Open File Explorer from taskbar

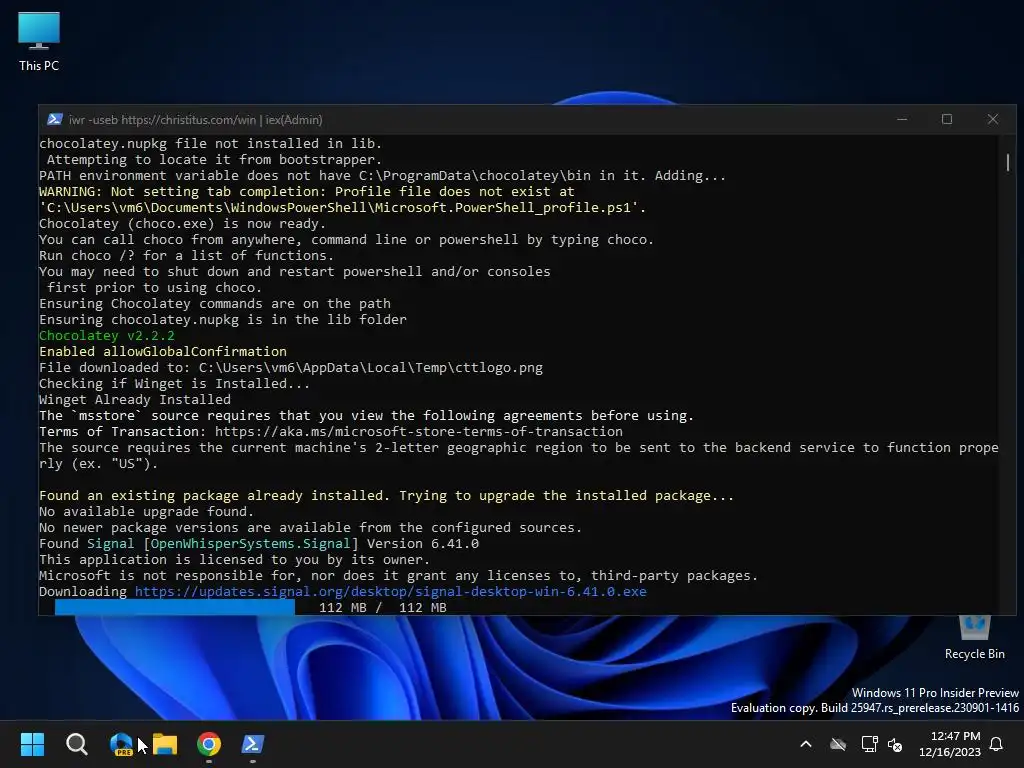(x=165, y=744)
